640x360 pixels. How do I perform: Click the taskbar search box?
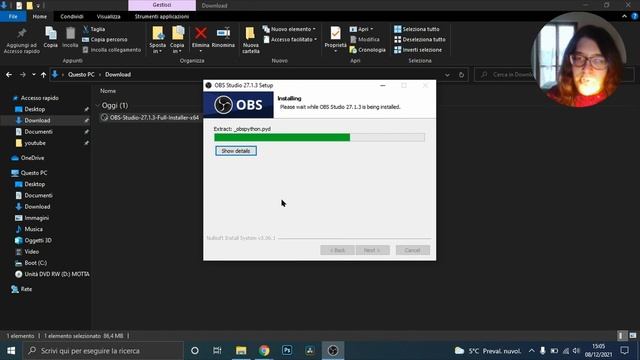[x=104, y=351]
